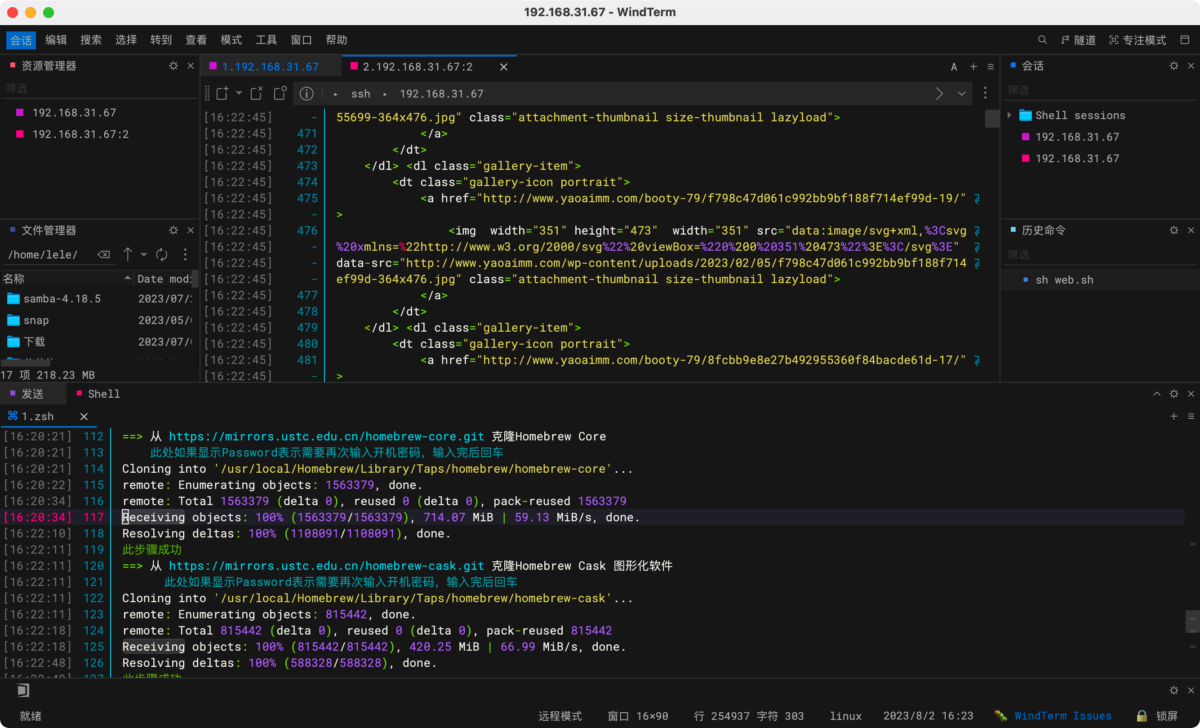This screenshot has height=728, width=1200.
Task: Open the new session icon in the terminal toolbar
Action: pyautogui.click(x=222, y=93)
